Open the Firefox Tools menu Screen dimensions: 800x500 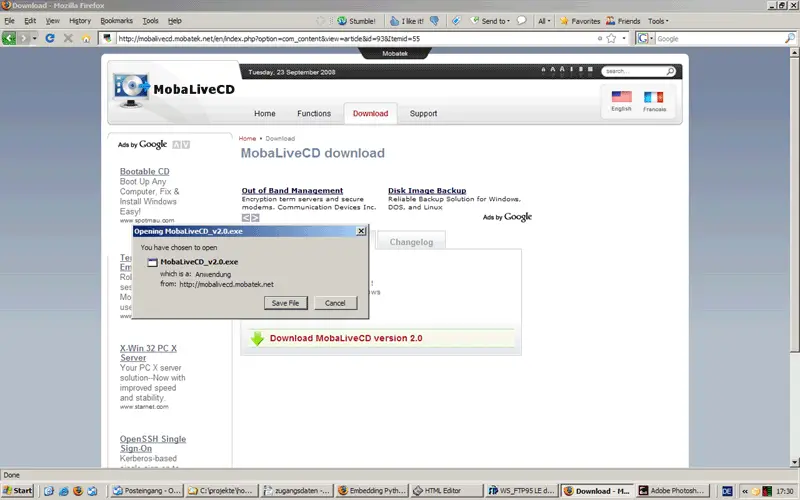(x=150, y=21)
